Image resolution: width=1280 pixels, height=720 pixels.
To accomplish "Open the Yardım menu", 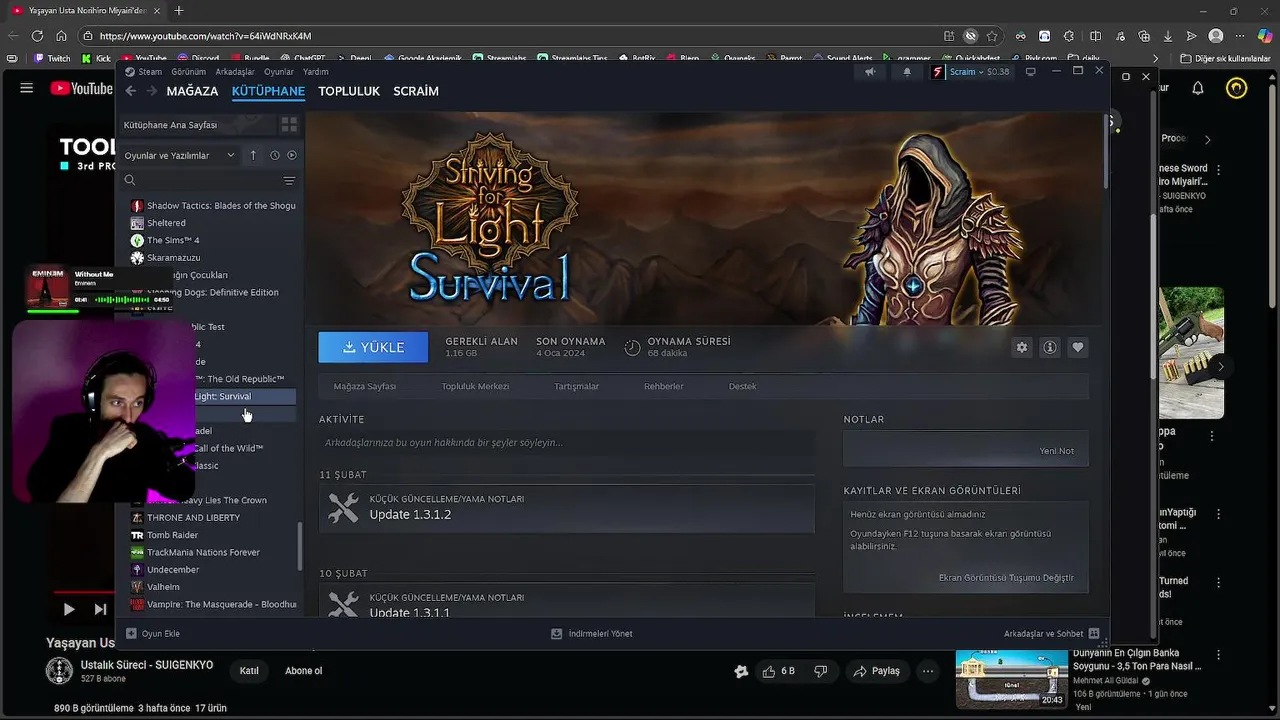I will click(x=316, y=72).
